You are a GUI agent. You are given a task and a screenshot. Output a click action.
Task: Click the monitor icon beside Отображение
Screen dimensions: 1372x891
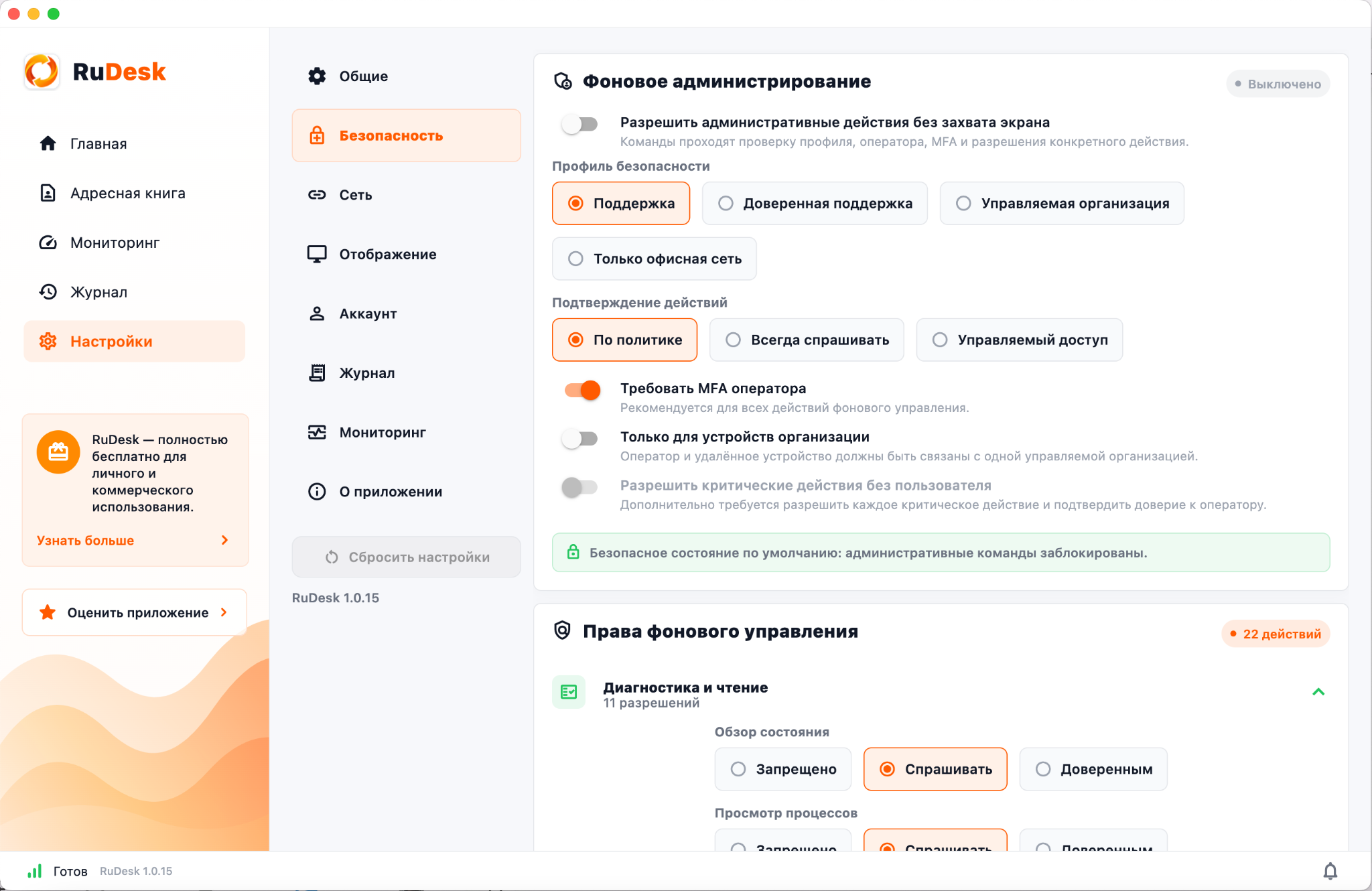(317, 254)
